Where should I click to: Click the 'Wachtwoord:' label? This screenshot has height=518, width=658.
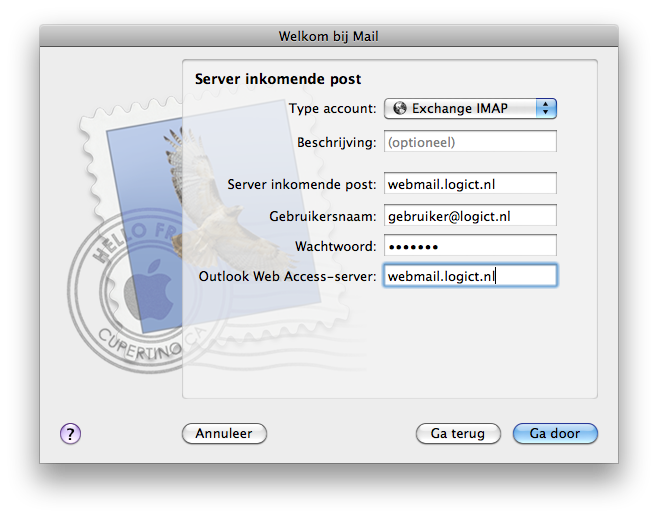pos(336,246)
